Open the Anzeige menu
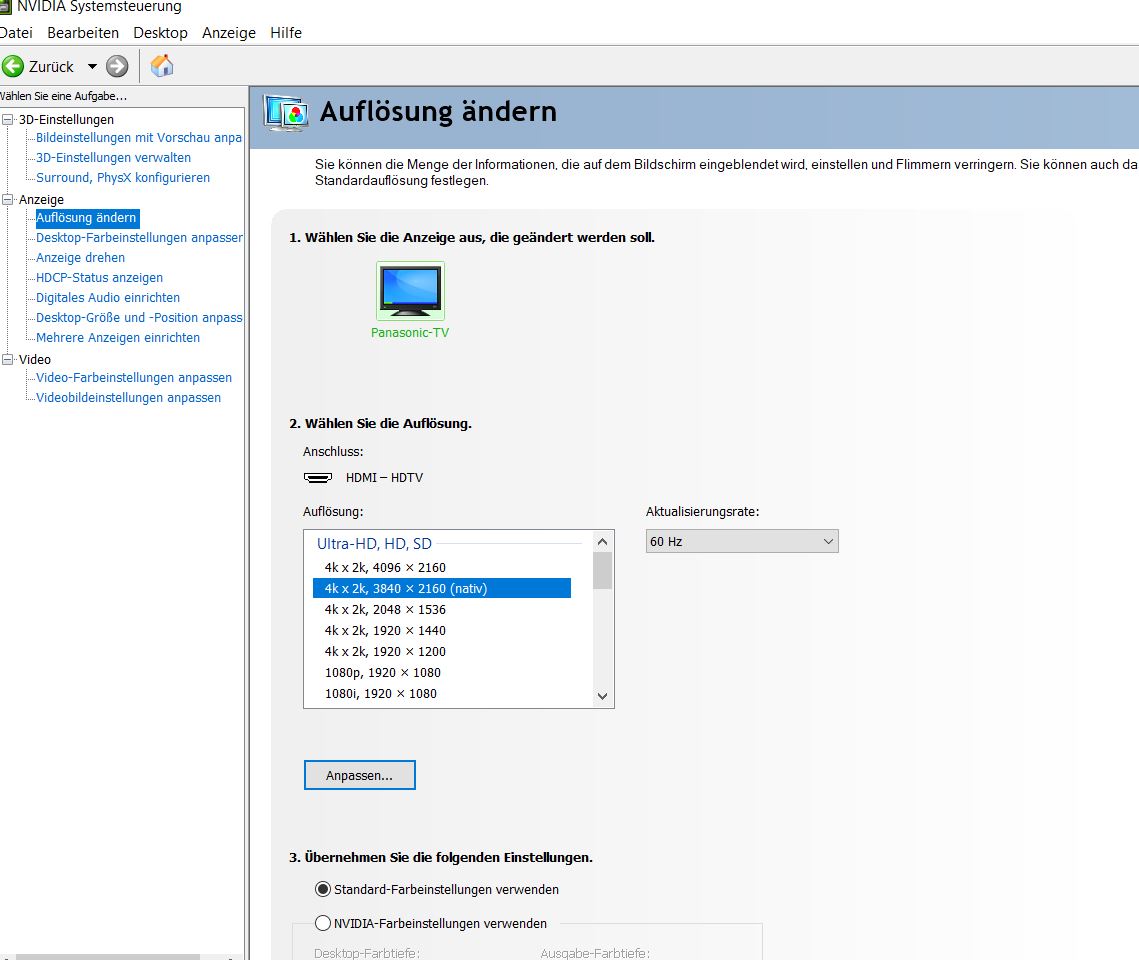Image resolution: width=1139 pixels, height=960 pixels. (x=229, y=33)
